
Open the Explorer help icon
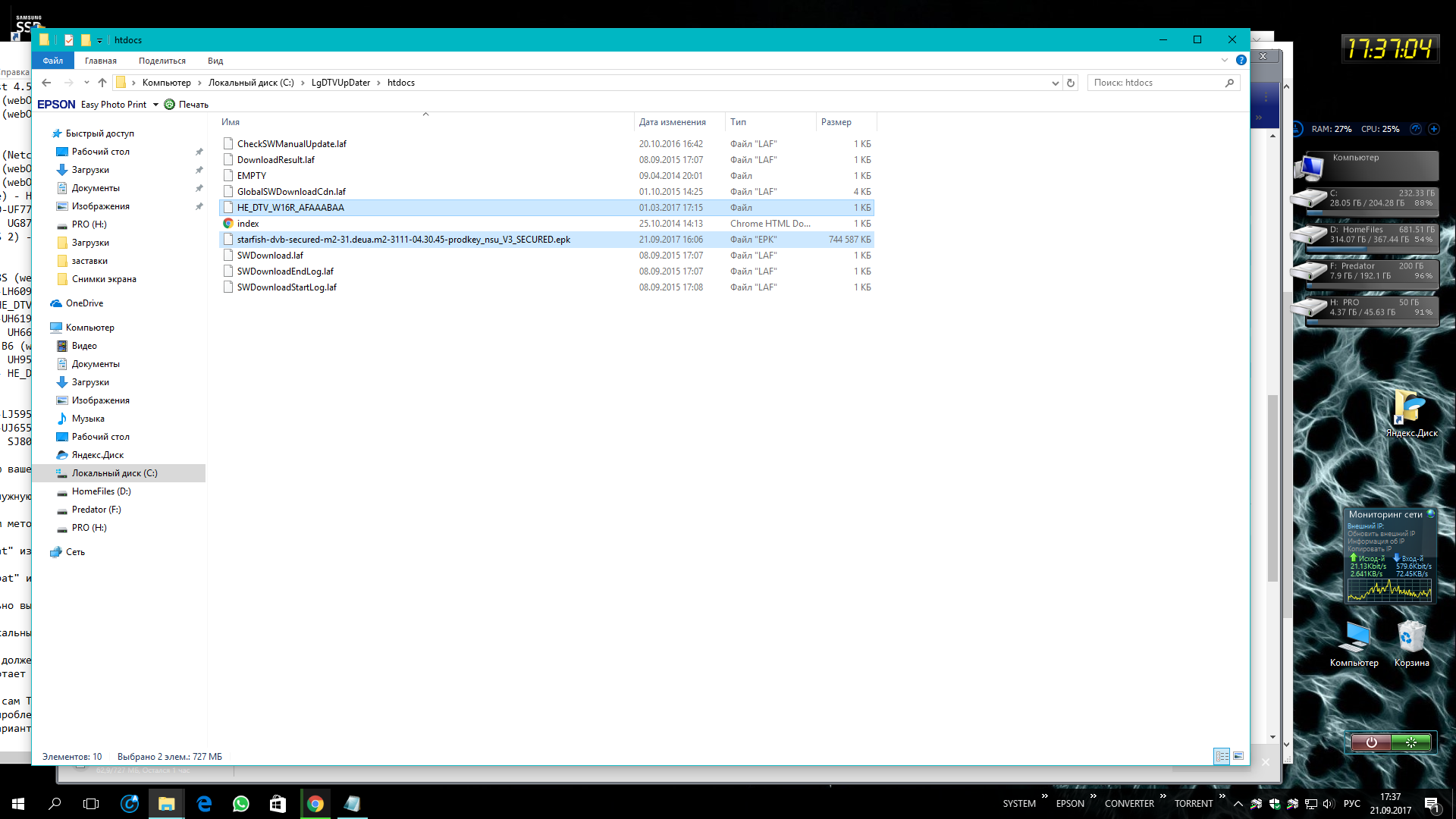point(1241,60)
